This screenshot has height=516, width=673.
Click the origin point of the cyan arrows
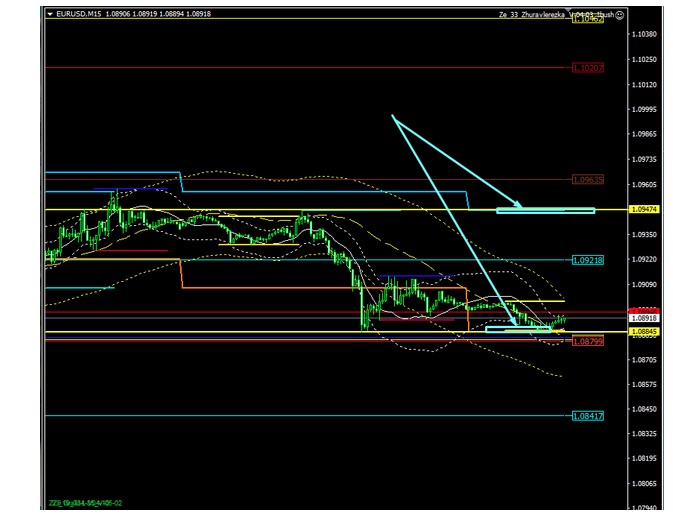392,116
